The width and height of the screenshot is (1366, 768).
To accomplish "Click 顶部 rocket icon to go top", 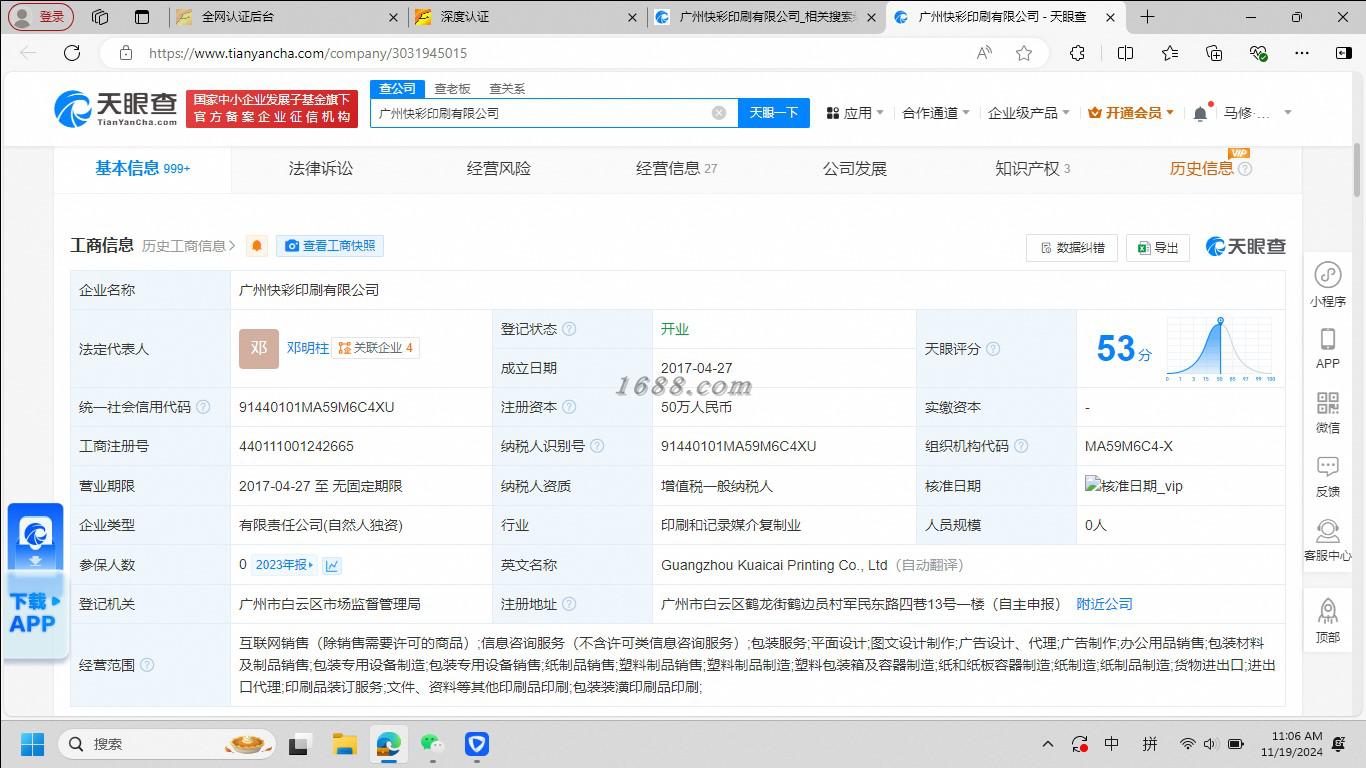I will point(1327,621).
